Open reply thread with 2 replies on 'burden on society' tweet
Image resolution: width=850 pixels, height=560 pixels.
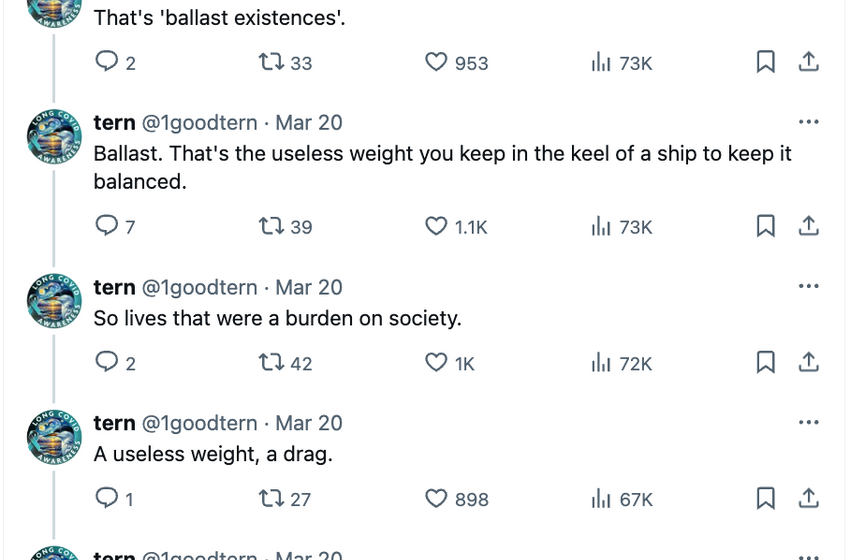click(x=115, y=362)
